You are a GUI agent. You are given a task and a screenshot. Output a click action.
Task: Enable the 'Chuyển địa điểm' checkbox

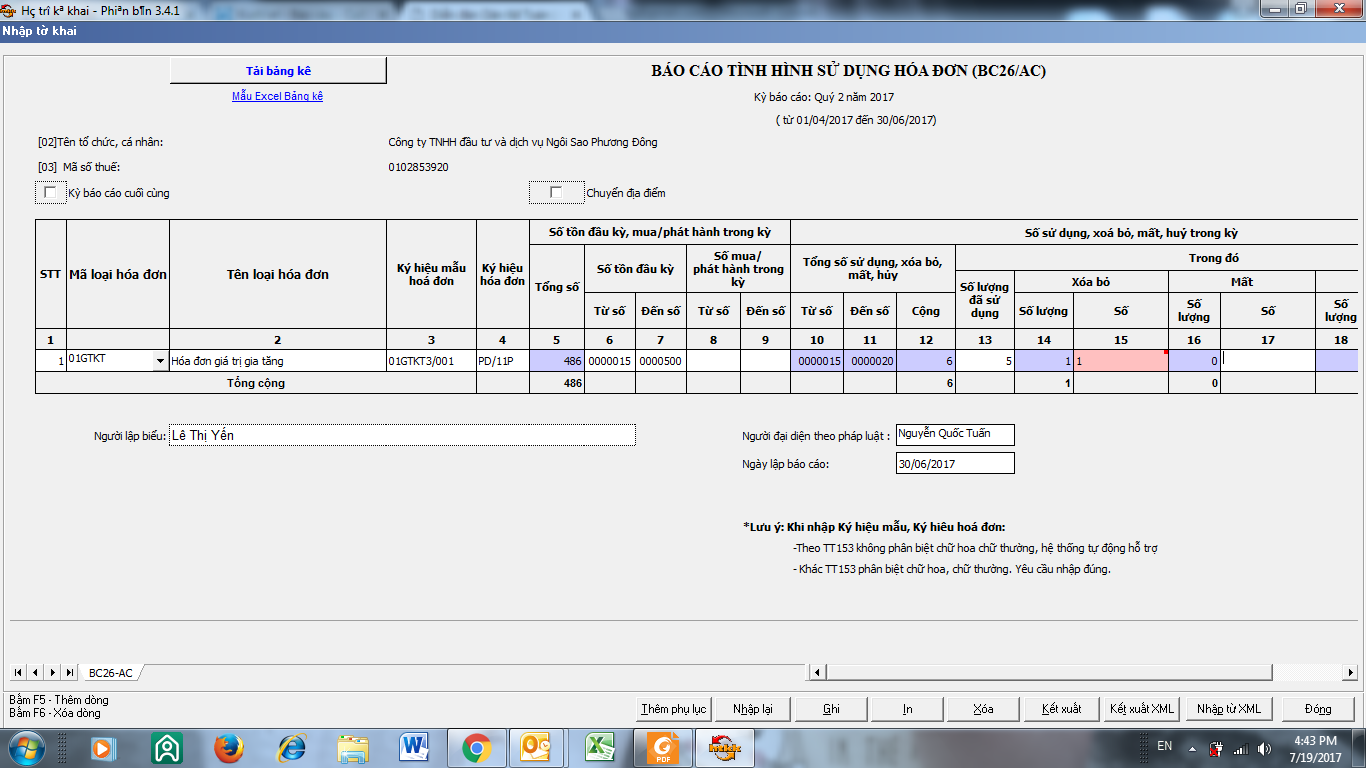556,193
